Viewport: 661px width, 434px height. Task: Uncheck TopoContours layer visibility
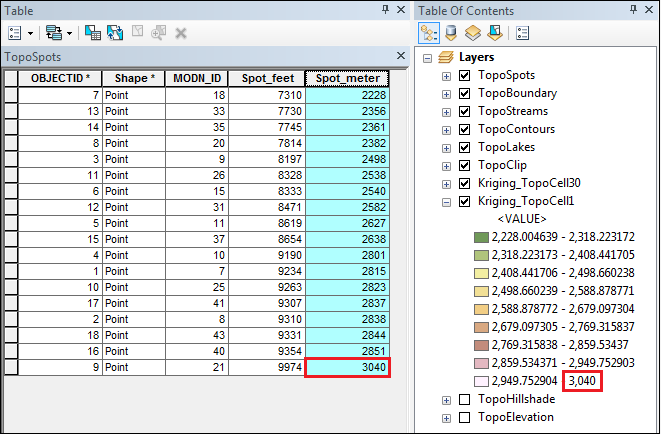465,130
